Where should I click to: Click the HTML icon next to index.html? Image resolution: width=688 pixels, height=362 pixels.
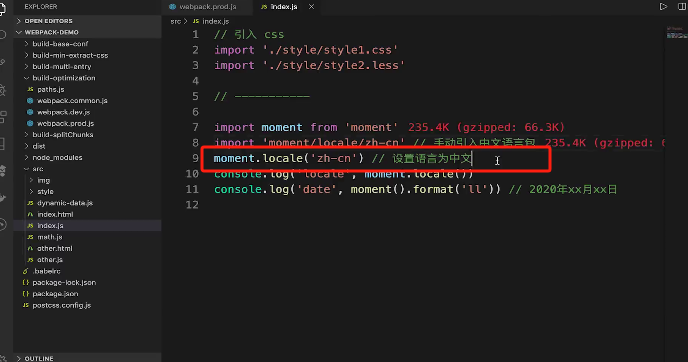click(x=30, y=214)
